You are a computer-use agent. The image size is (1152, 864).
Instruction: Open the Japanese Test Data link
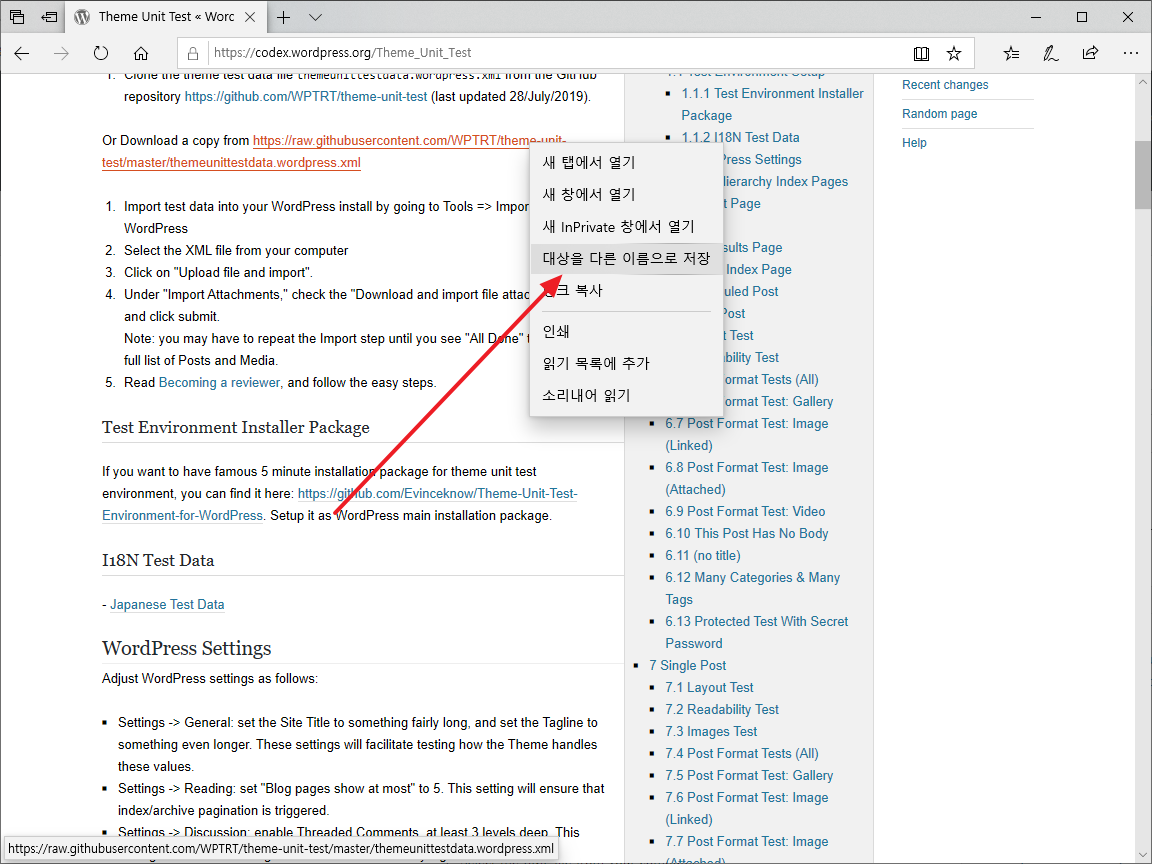(x=167, y=605)
